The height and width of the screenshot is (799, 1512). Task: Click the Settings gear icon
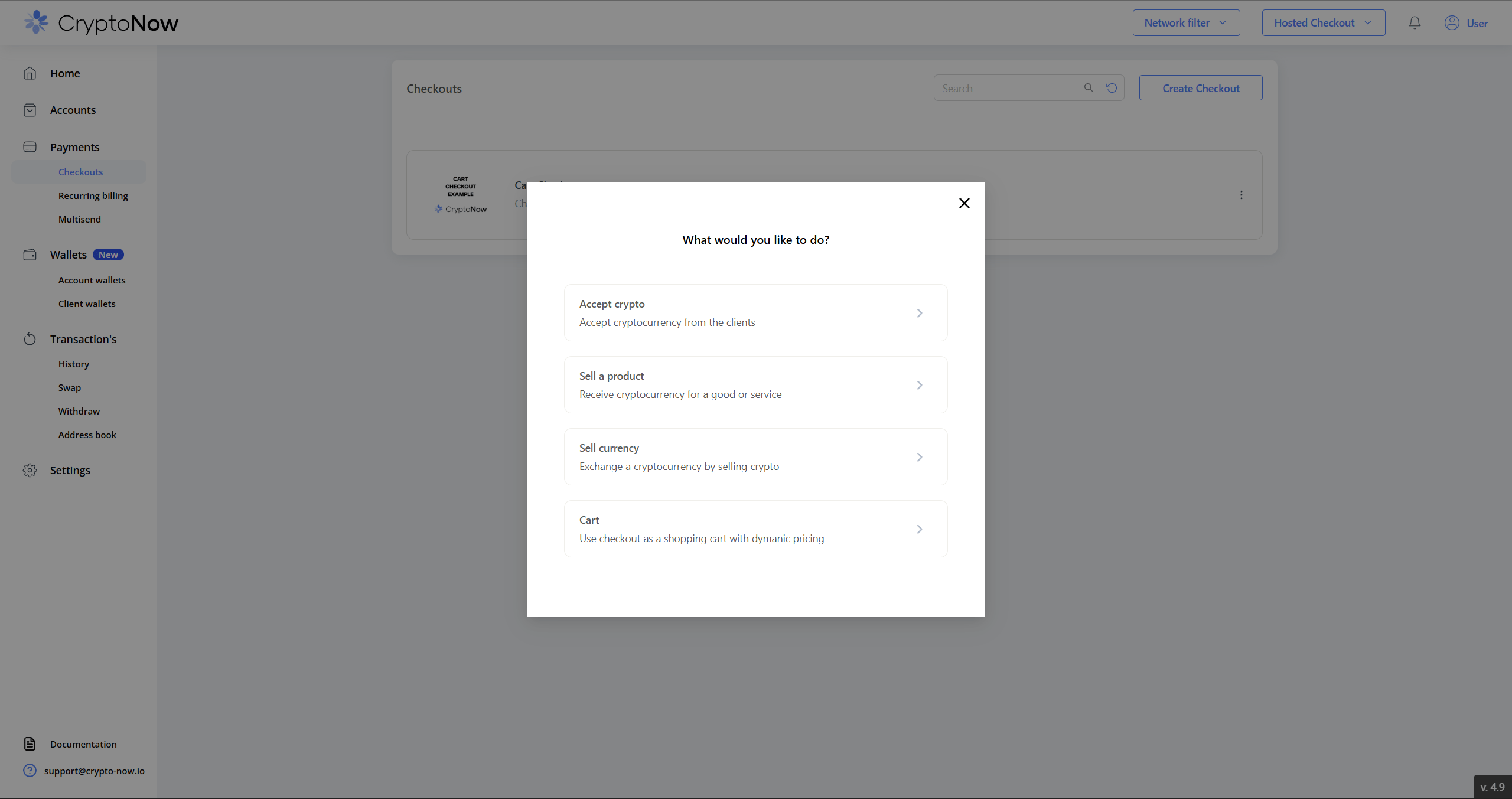pyautogui.click(x=30, y=470)
